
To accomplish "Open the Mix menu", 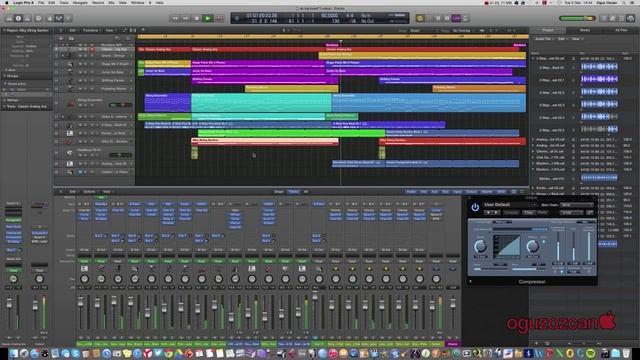I will [x=111, y=2].
